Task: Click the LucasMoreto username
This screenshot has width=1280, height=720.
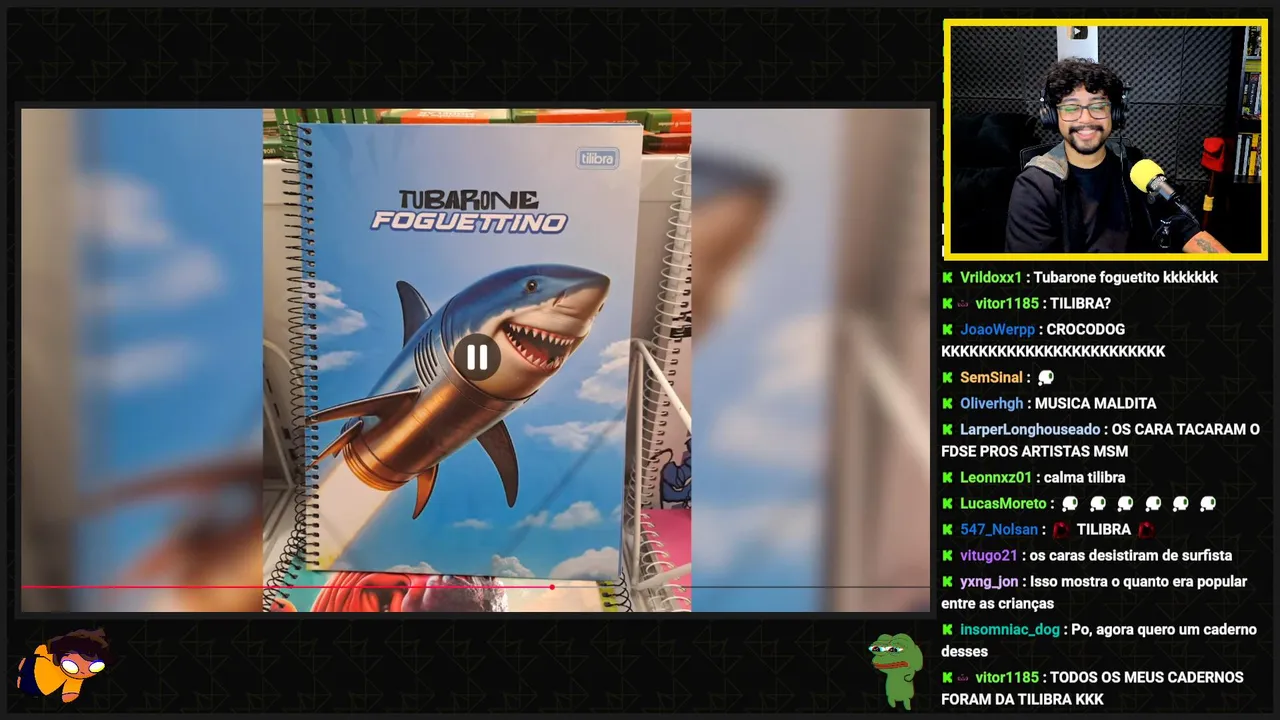Action: (x=1003, y=504)
